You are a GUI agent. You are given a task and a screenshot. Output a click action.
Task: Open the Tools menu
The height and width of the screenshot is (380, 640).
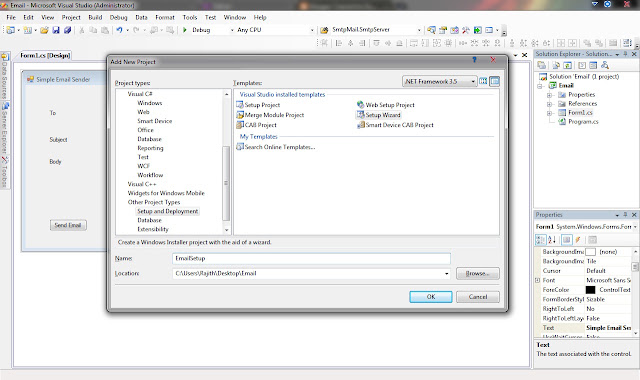point(190,18)
